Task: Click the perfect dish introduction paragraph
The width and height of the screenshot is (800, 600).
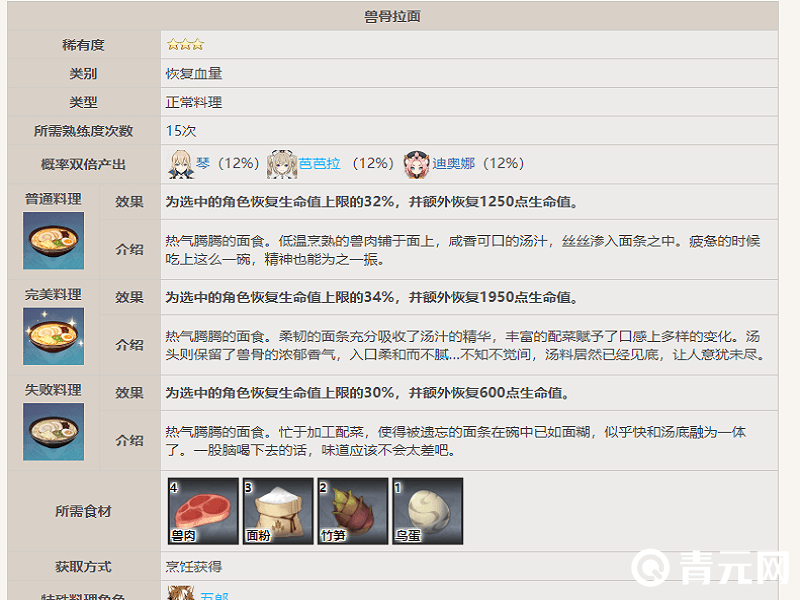Action: pos(465,345)
